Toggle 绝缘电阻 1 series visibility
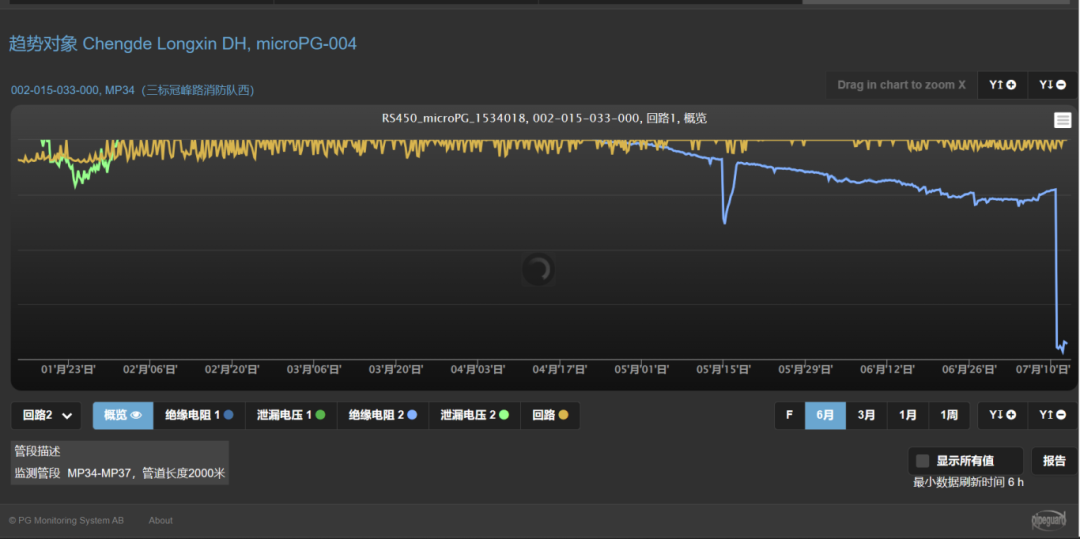 click(x=199, y=415)
